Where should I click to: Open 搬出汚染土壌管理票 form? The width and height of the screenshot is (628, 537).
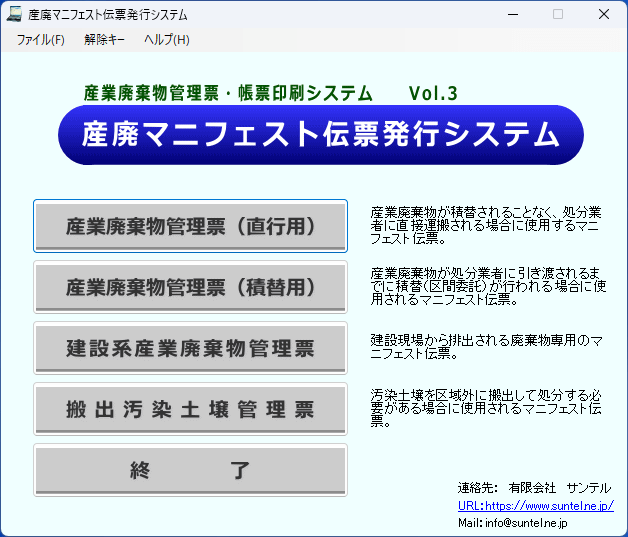[190, 409]
